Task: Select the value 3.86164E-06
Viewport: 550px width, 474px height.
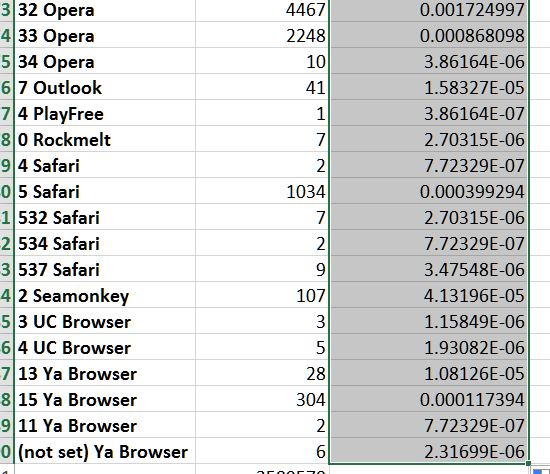Action: 429,61
